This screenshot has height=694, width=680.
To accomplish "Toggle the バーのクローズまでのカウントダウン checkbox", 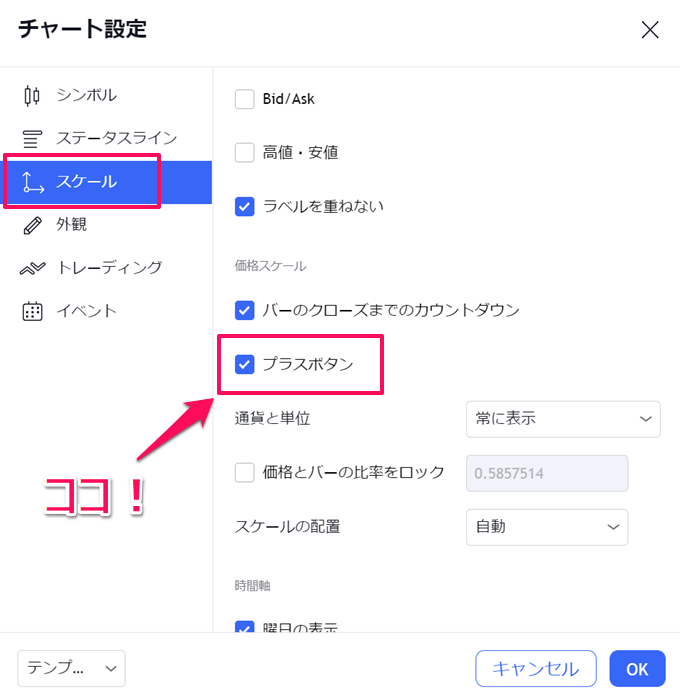I will click(x=244, y=310).
